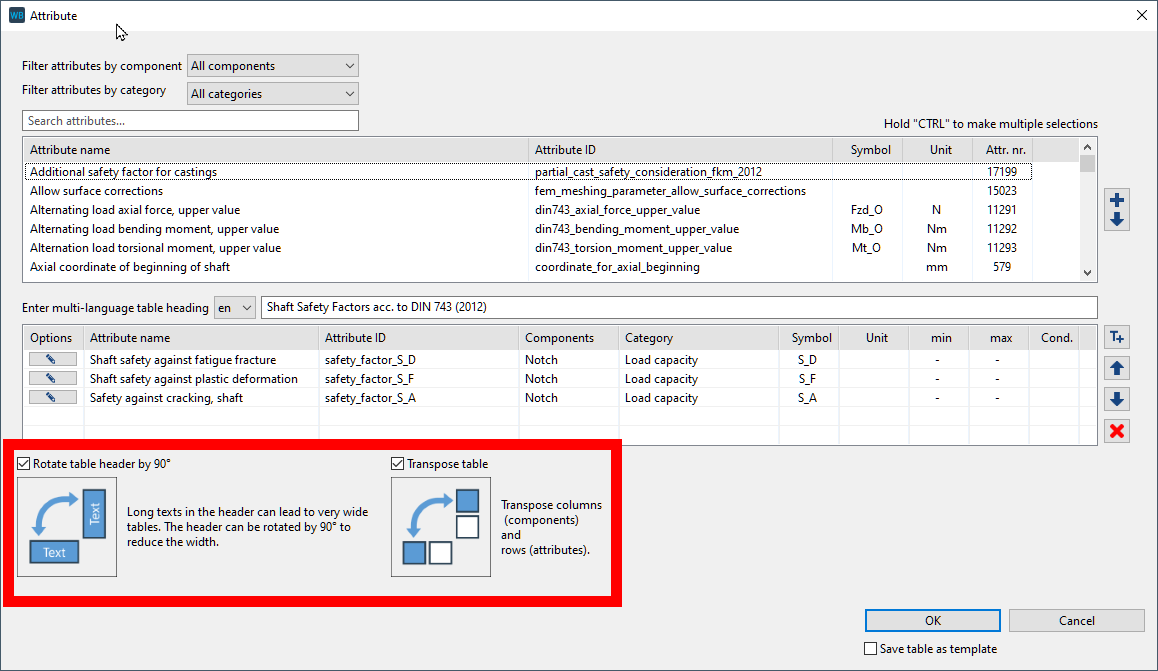Viewport: 1158px width, 671px height.
Task: Click the Search attributes input field
Action: [x=190, y=121]
